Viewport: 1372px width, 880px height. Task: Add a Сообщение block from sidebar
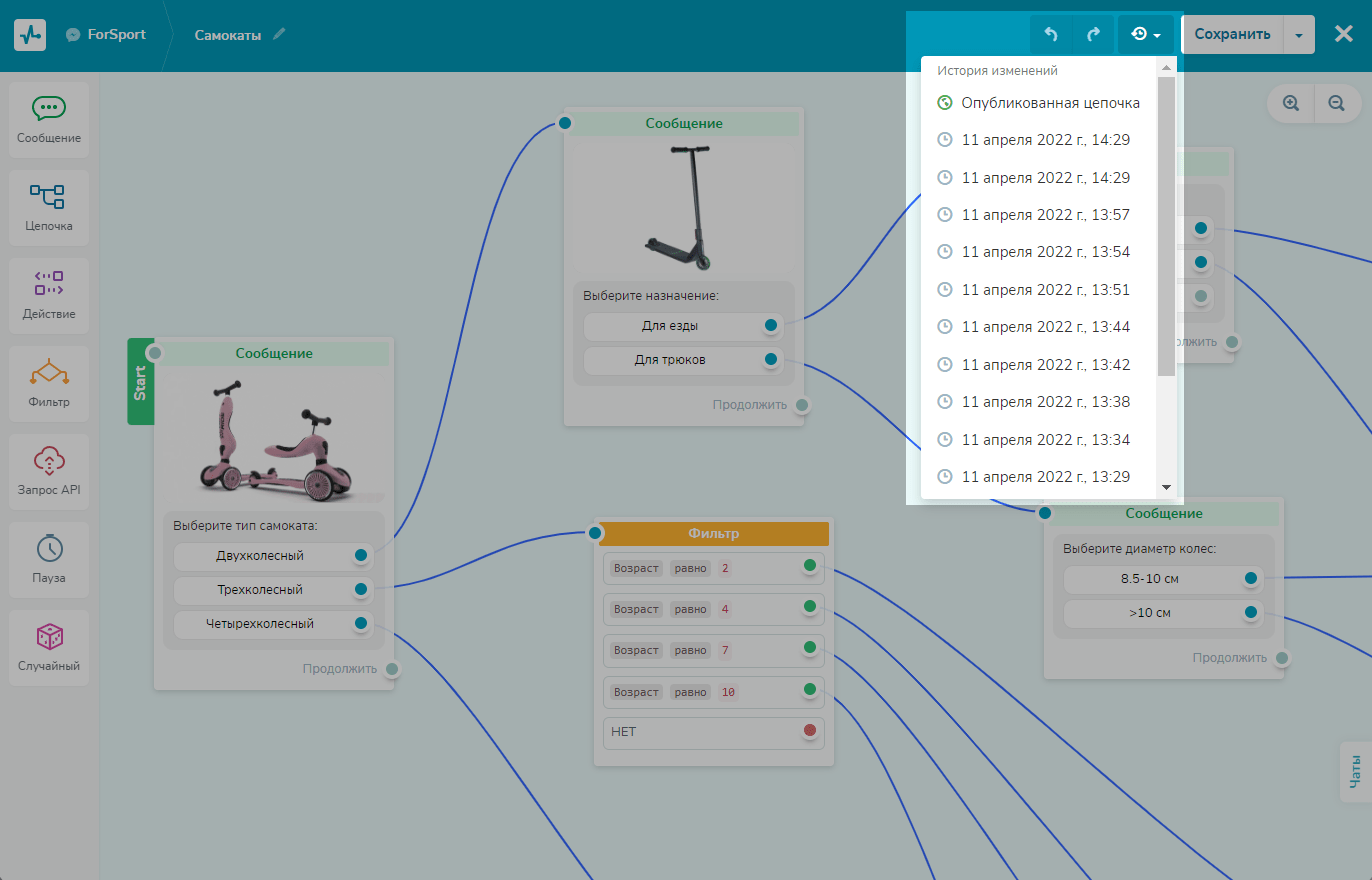(x=49, y=119)
